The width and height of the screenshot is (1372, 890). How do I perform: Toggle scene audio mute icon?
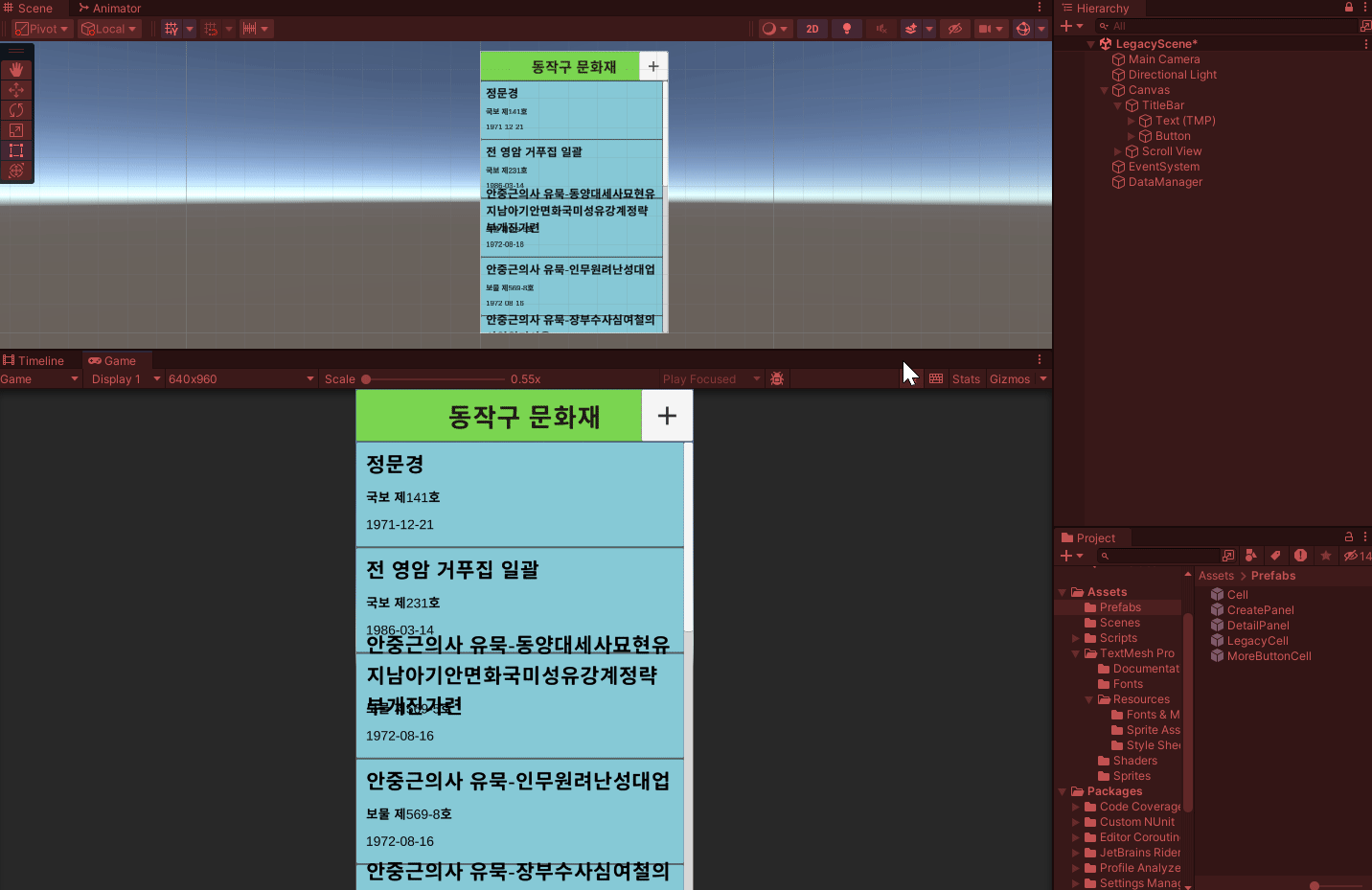881,29
